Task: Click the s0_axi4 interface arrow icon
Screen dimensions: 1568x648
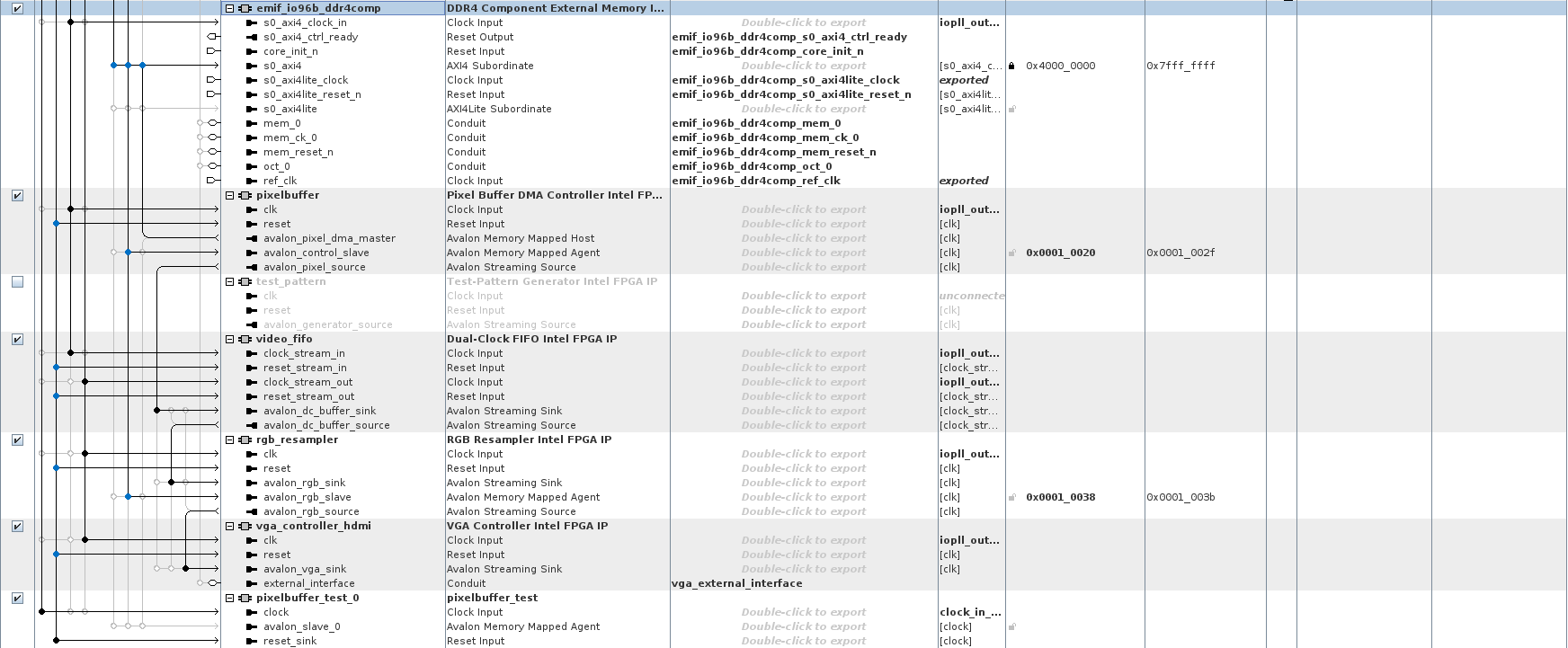Action: click(x=252, y=66)
